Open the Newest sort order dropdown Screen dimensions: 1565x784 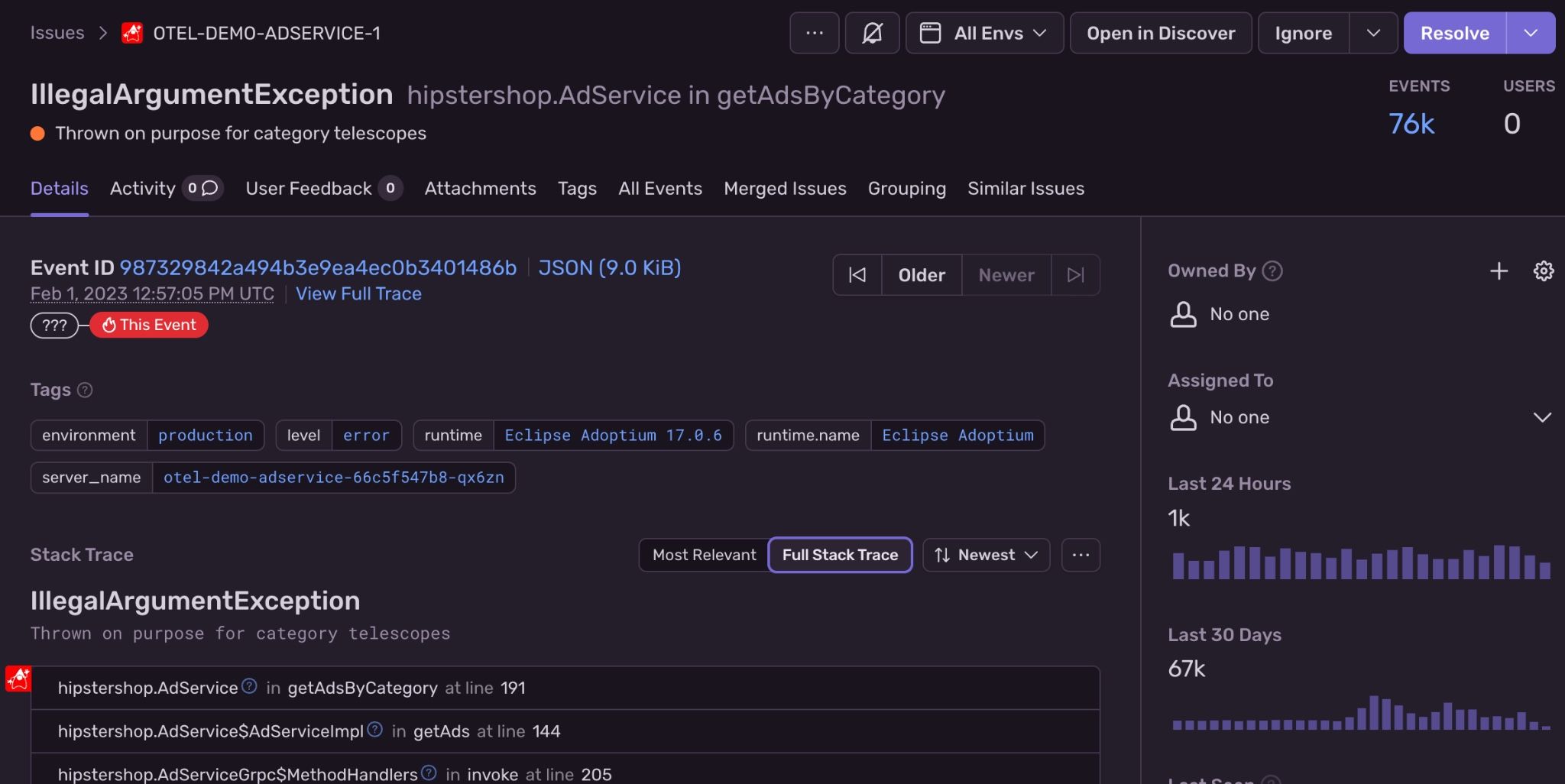tap(986, 555)
